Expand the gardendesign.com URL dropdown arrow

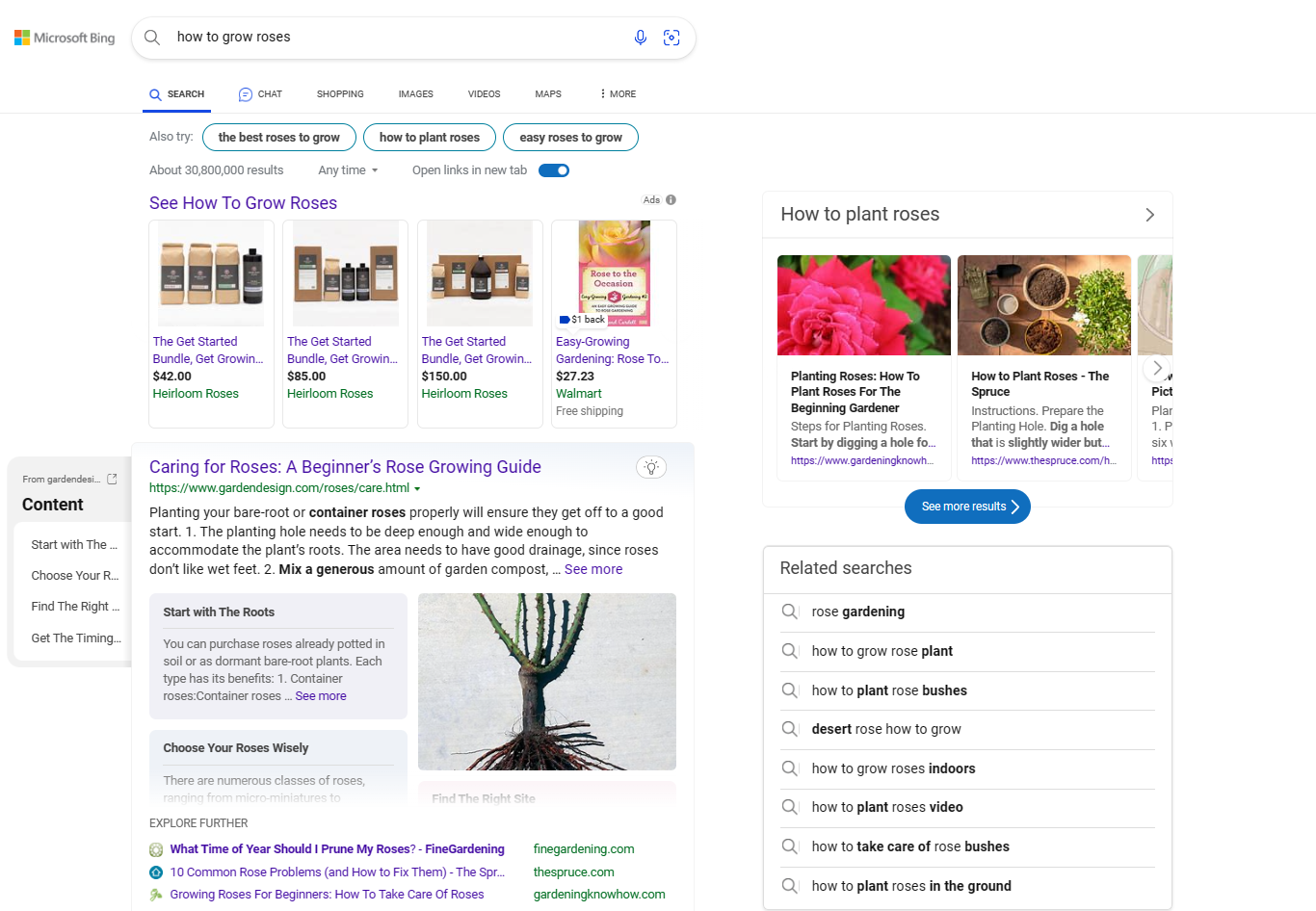[417, 489]
